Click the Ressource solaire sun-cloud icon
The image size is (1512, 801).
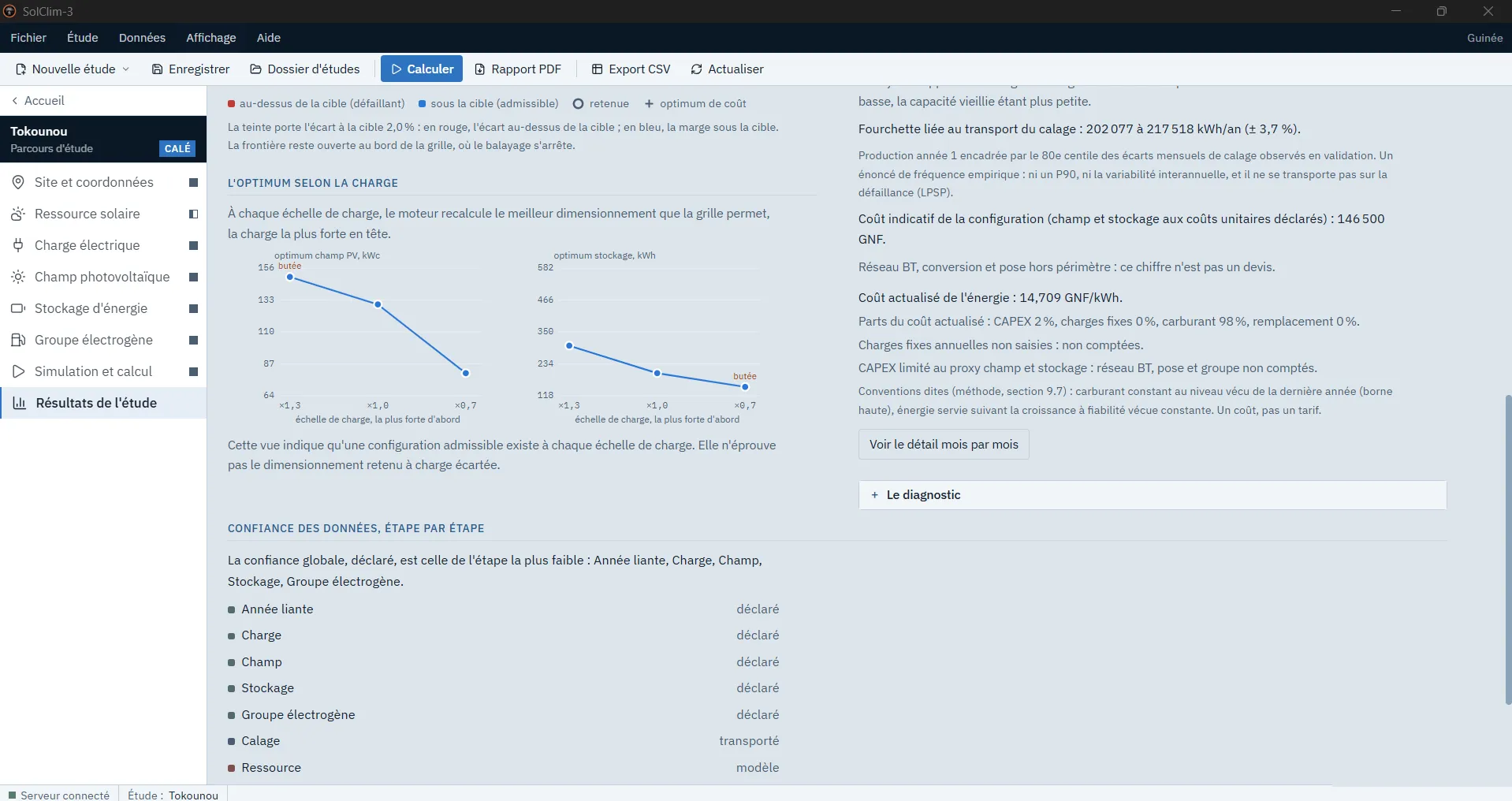pos(18,214)
